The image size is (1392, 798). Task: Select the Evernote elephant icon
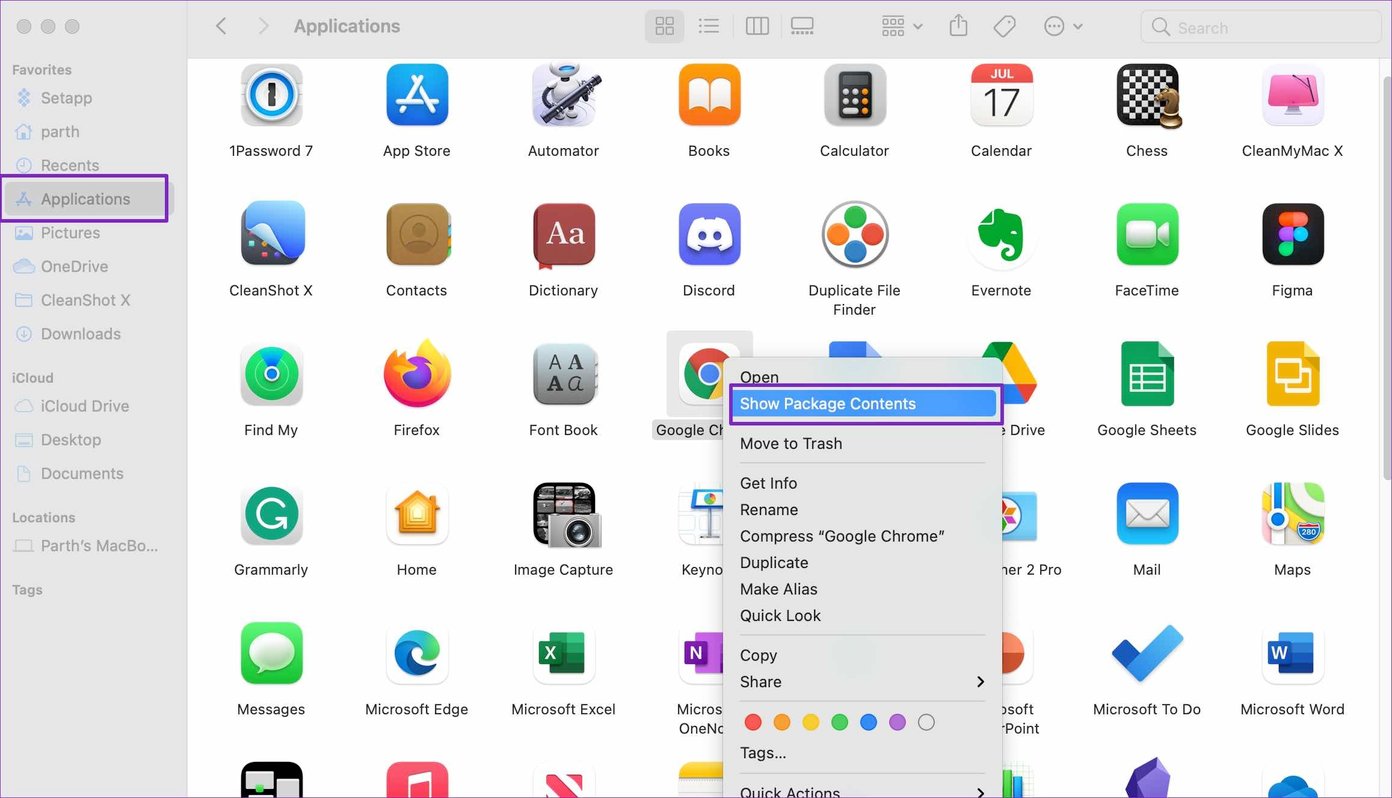click(1001, 237)
